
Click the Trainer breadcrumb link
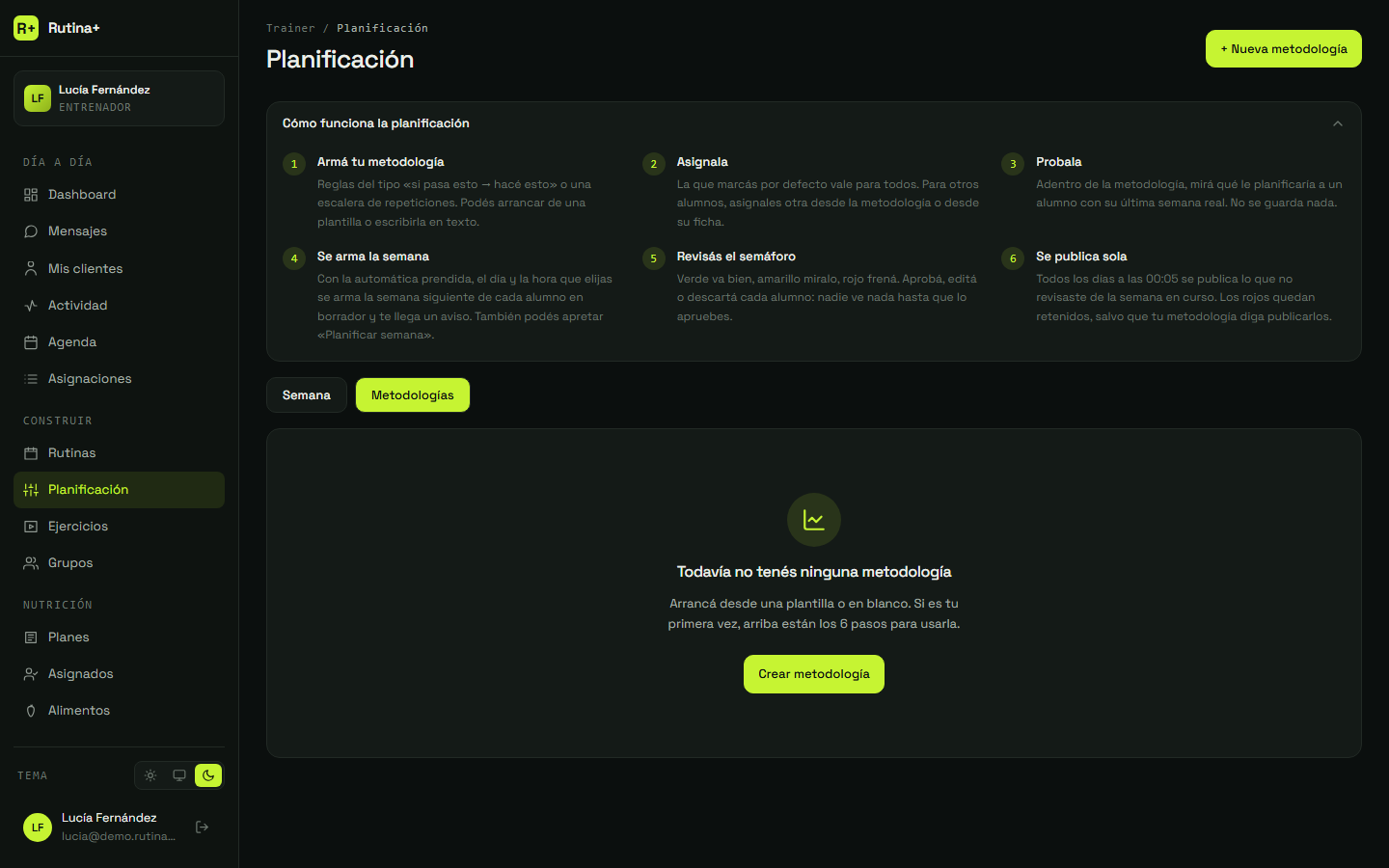coord(290,28)
